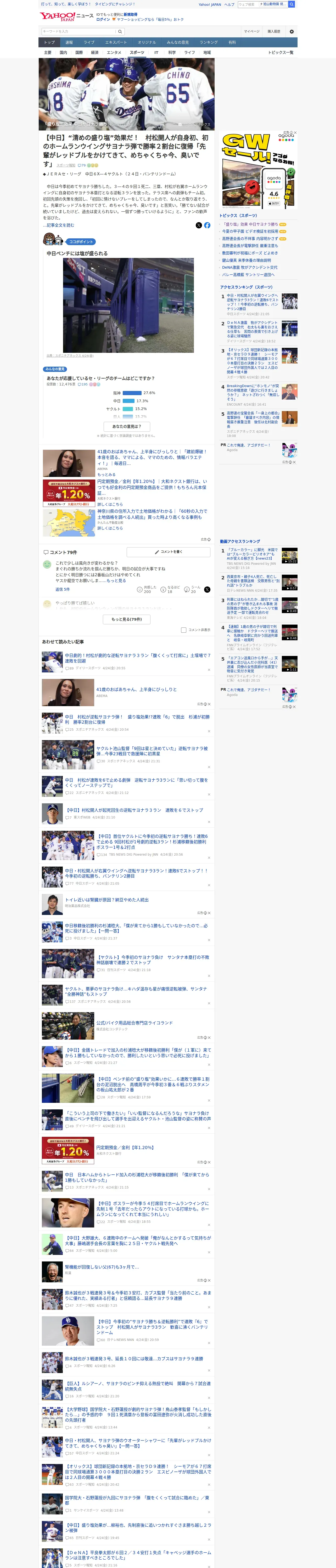Click the なるほど reaction face icon
The height and width of the screenshot is (1568, 336).
164,589
